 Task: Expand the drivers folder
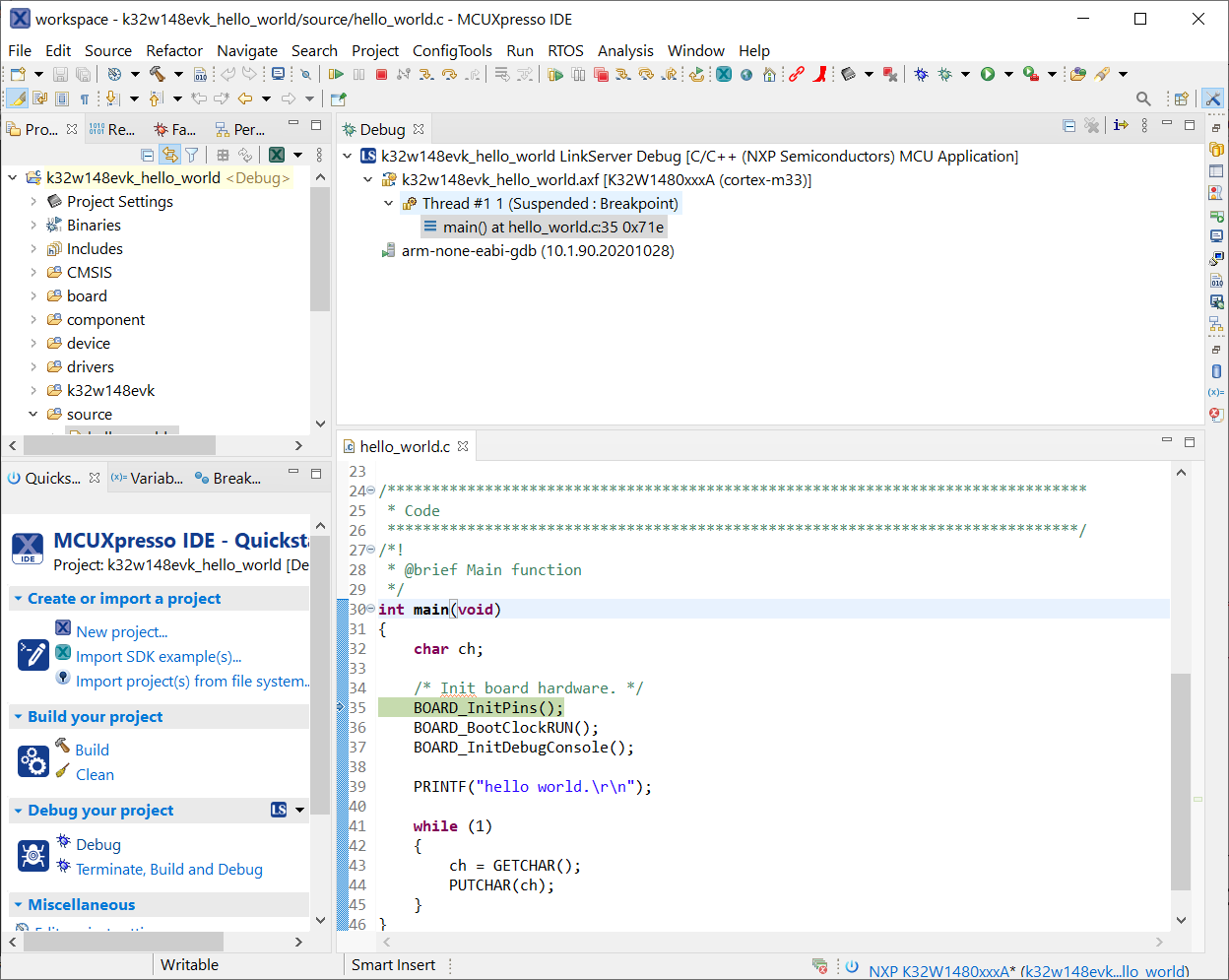pyautogui.click(x=33, y=367)
